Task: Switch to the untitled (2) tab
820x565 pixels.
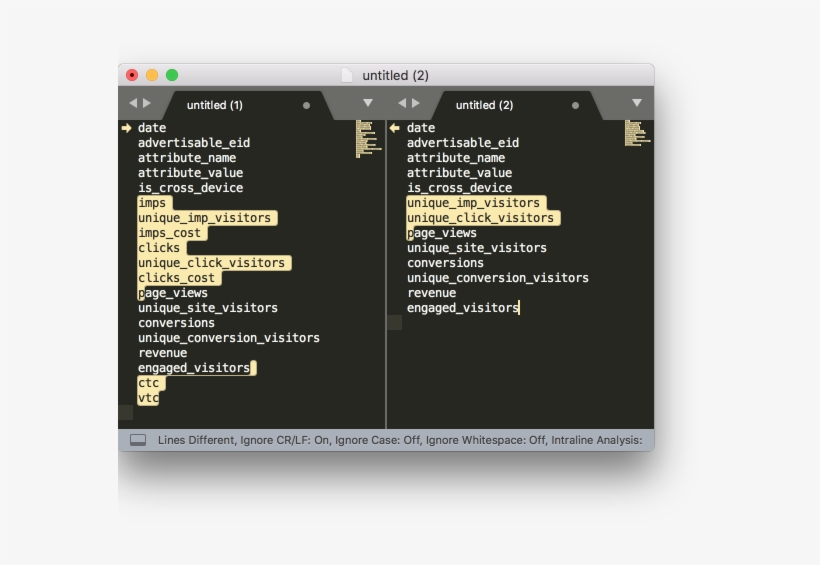Action: (484, 105)
